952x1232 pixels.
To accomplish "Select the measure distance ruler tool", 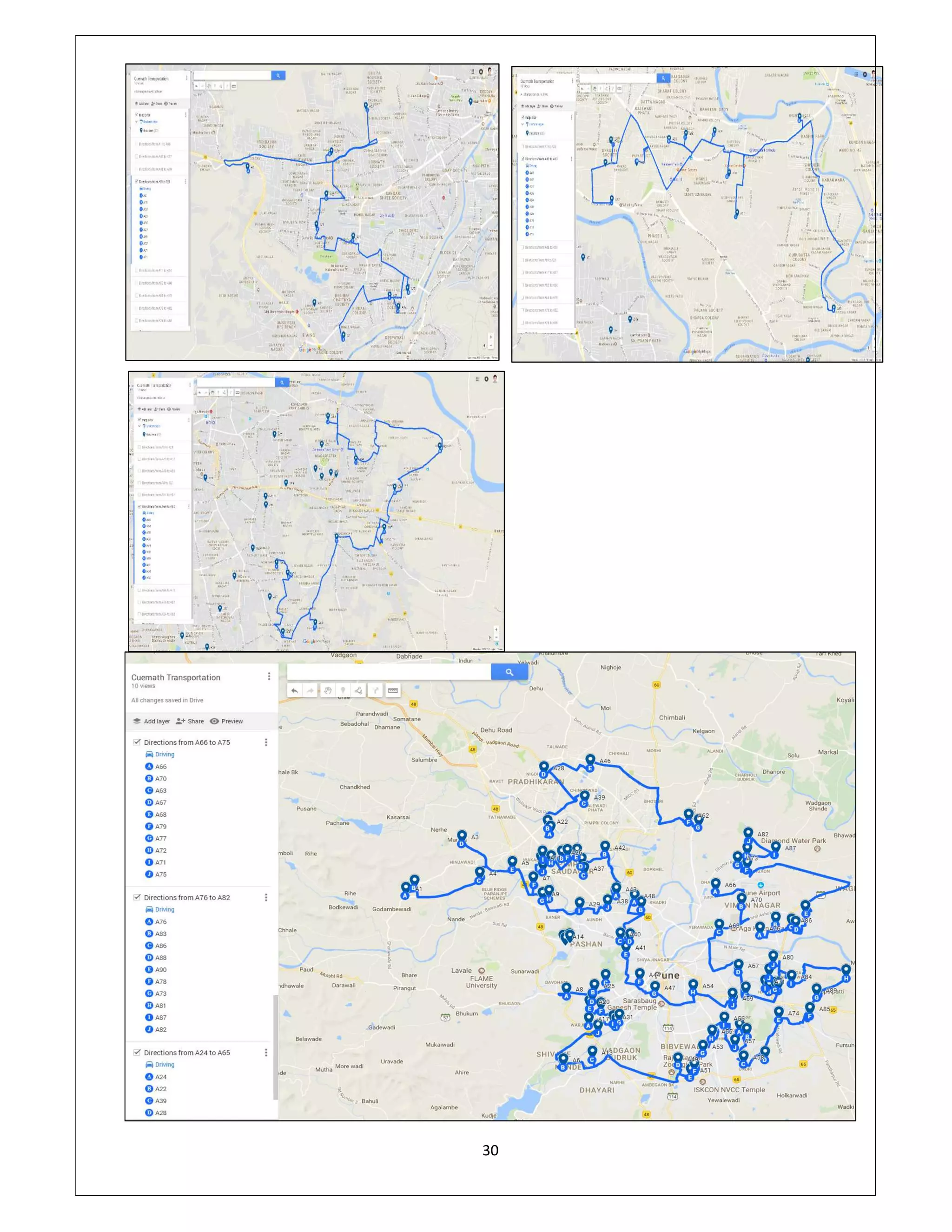I will coord(393,690).
